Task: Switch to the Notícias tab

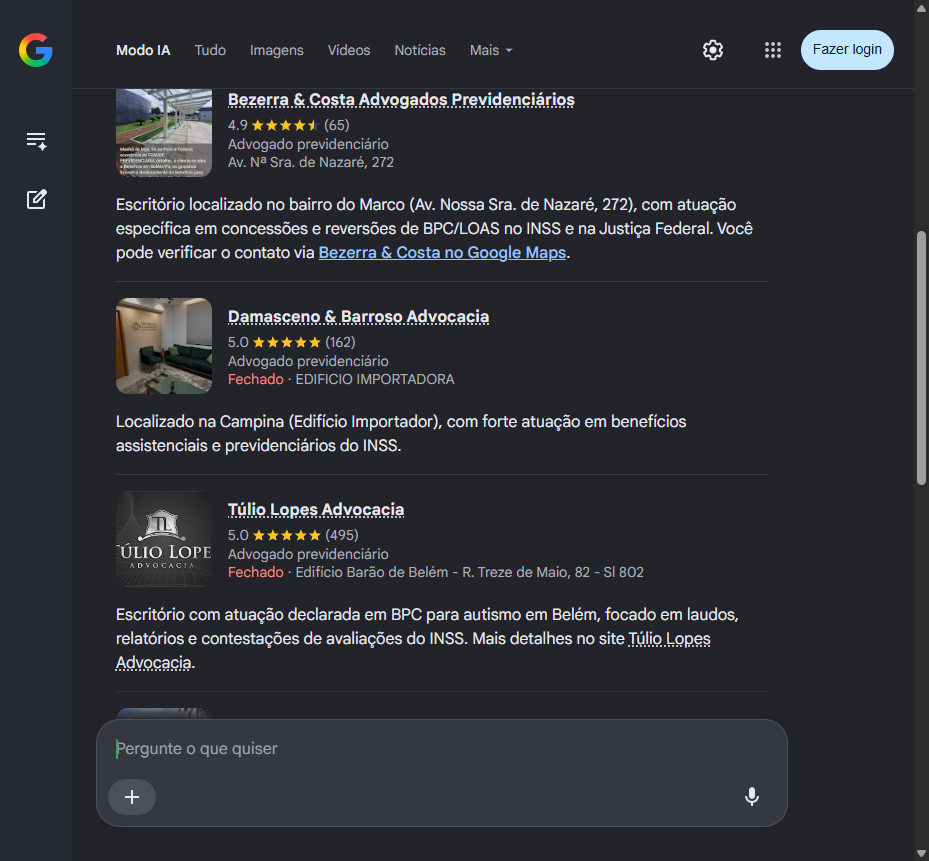Action: tap(420, 50)
